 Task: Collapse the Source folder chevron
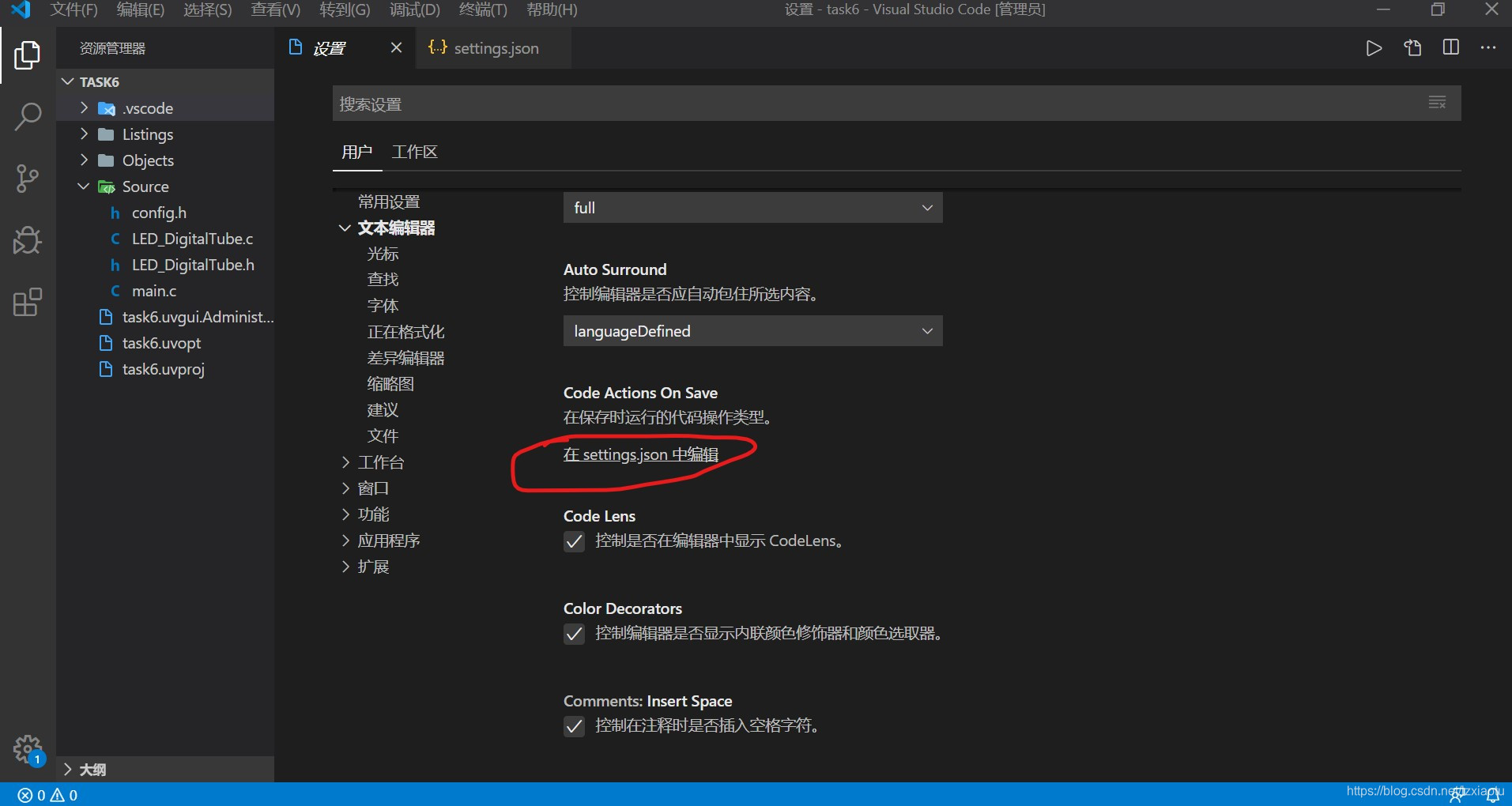(x=84, y=186)
